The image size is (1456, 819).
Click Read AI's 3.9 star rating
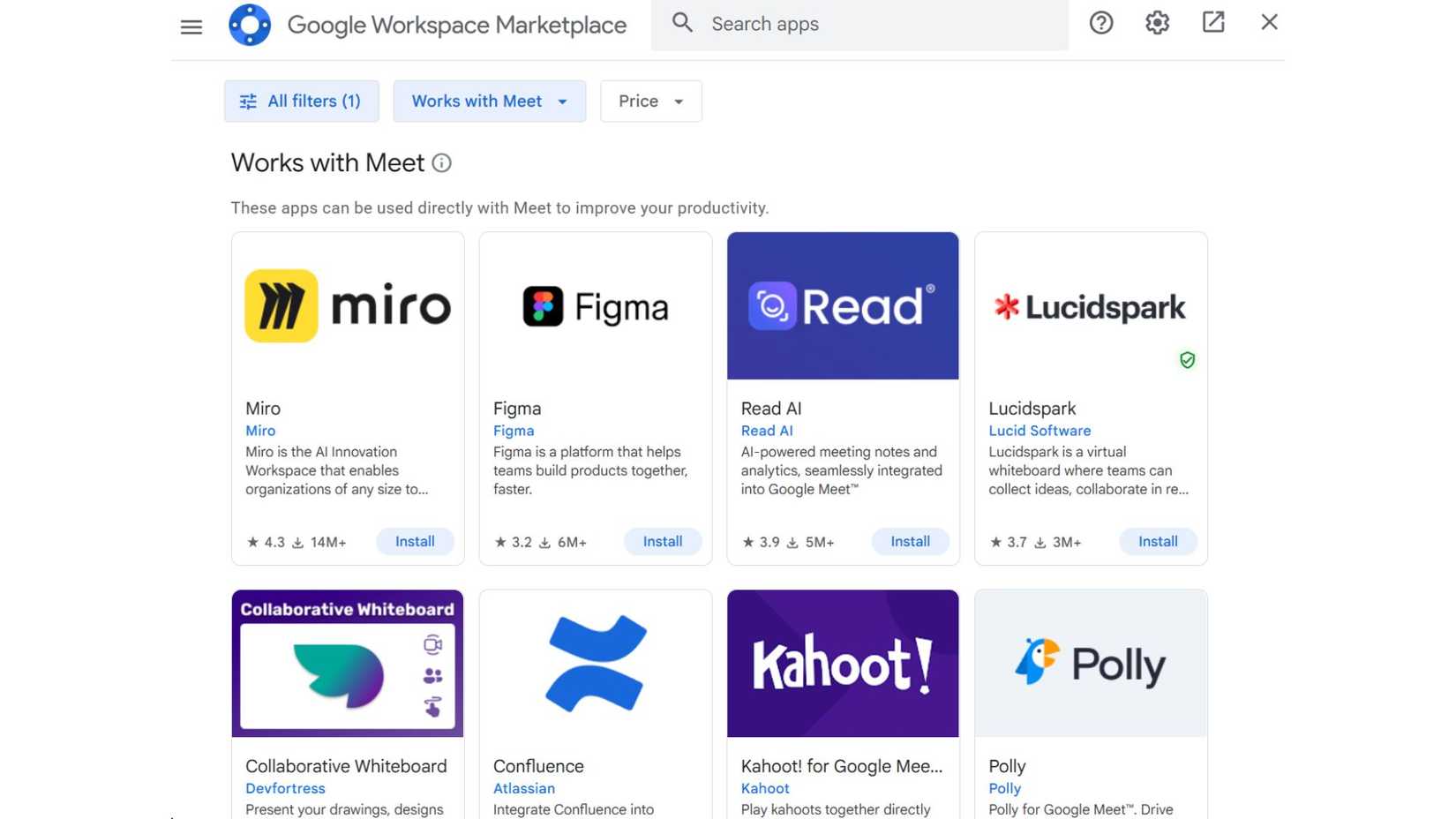pyautogui.click(x=761, y=542)
